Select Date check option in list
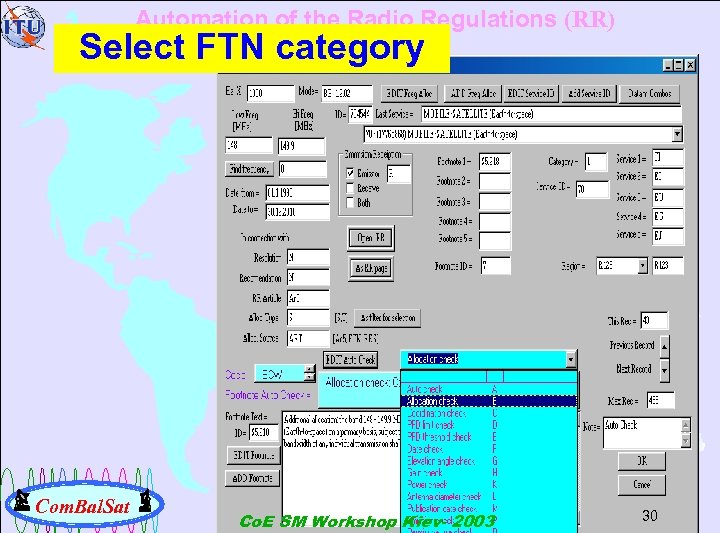This screenshot has height=533, width=720. point(489,449)
